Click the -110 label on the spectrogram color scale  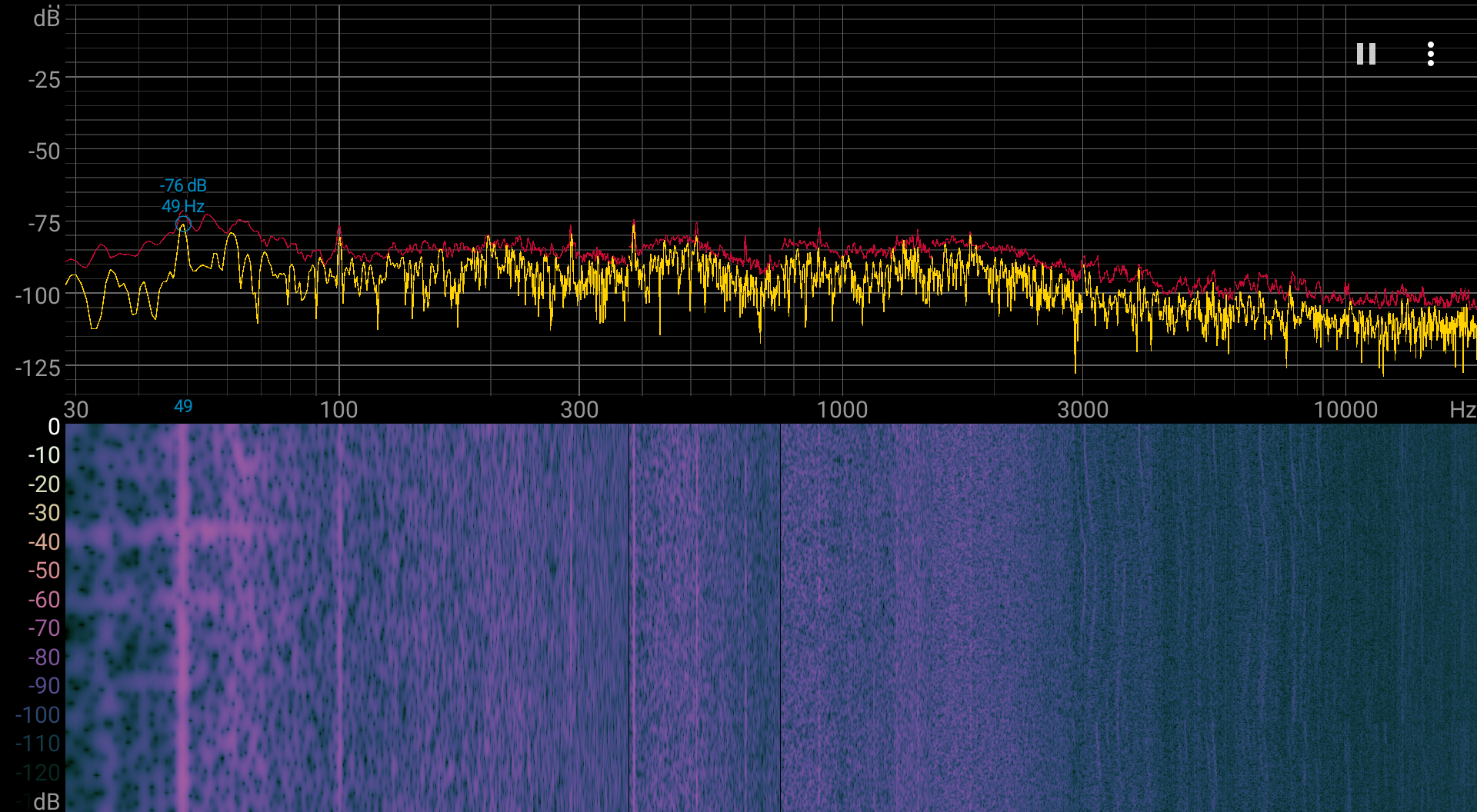coord(38,744)
